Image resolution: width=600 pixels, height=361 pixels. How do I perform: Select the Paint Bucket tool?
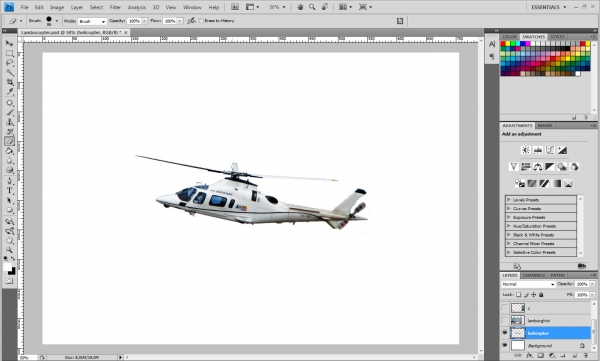(x=9, y=151)
